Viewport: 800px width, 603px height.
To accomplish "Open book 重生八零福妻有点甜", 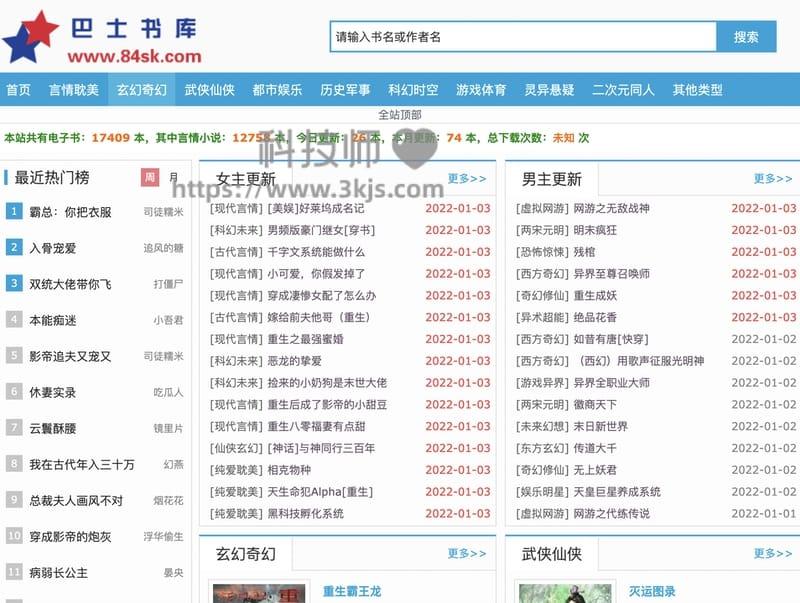I will 316,426.
